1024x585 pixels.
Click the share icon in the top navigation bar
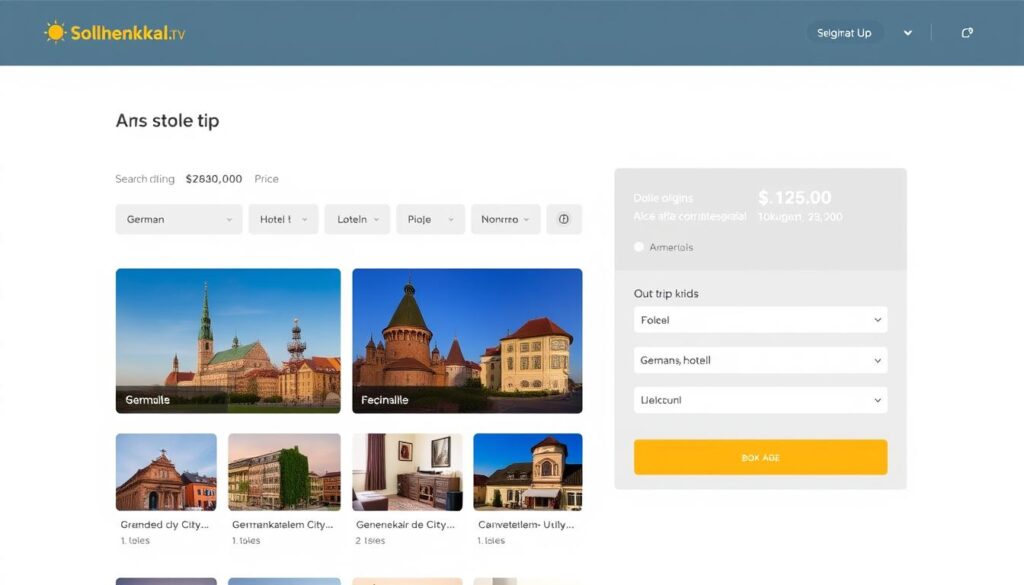pos(966,31)
